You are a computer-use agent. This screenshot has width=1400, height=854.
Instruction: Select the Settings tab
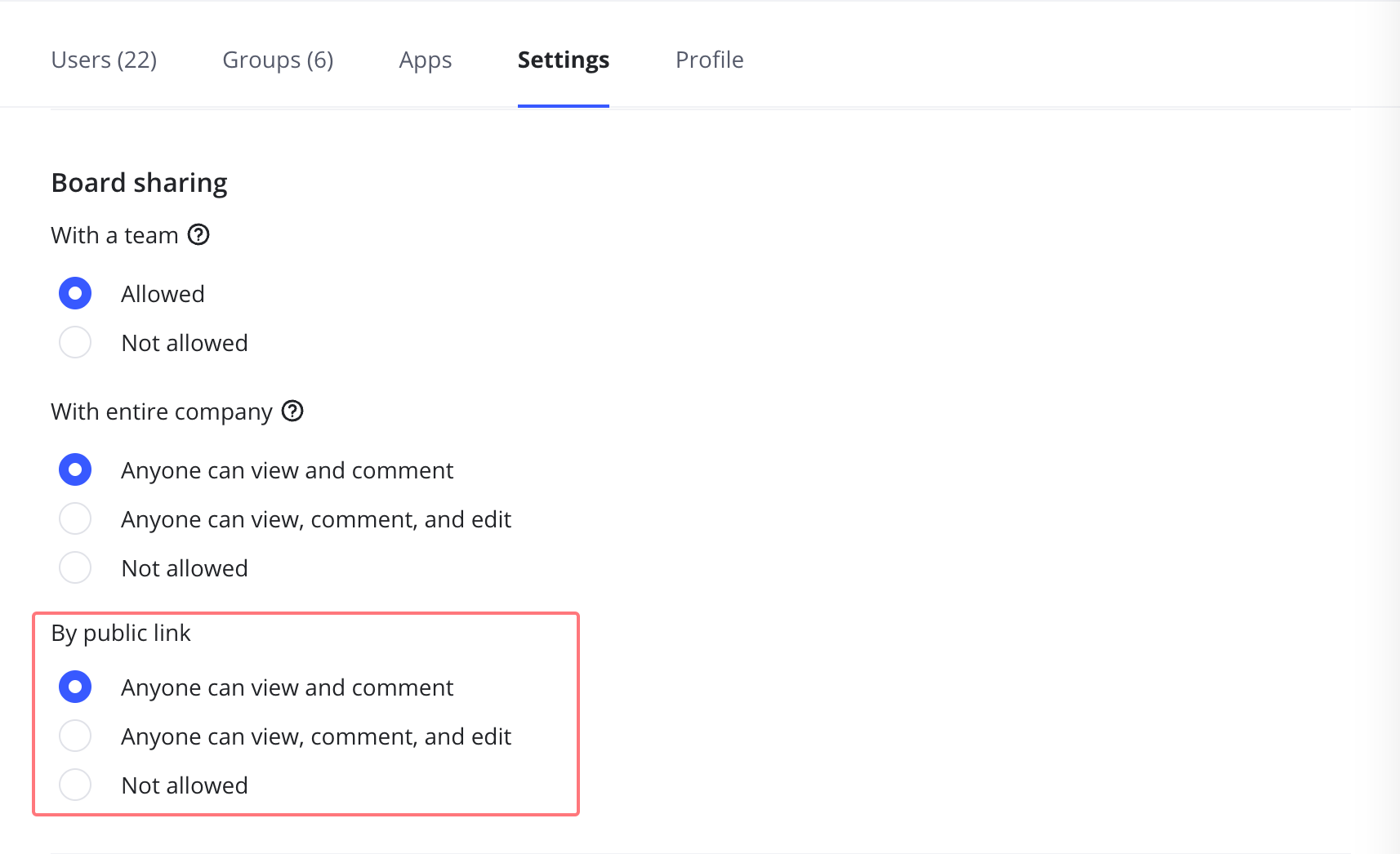point(563,60)
